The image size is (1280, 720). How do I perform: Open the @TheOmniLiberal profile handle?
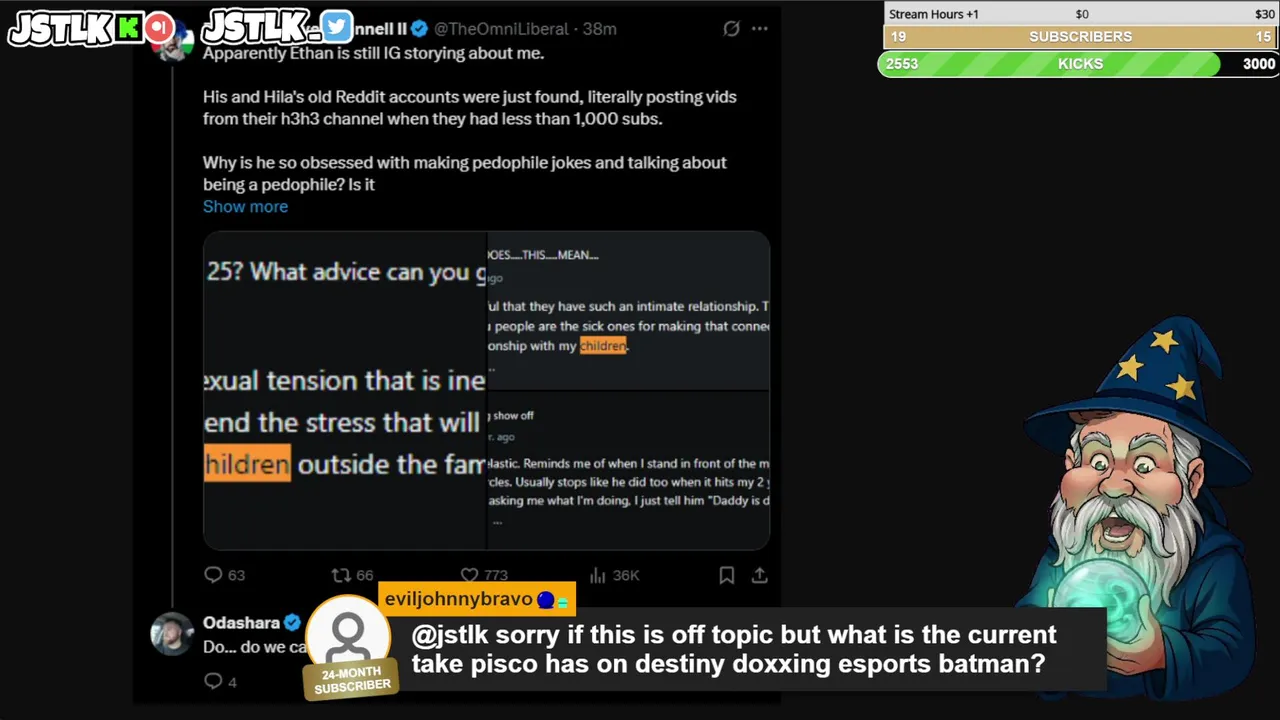[x=501, y=29]
